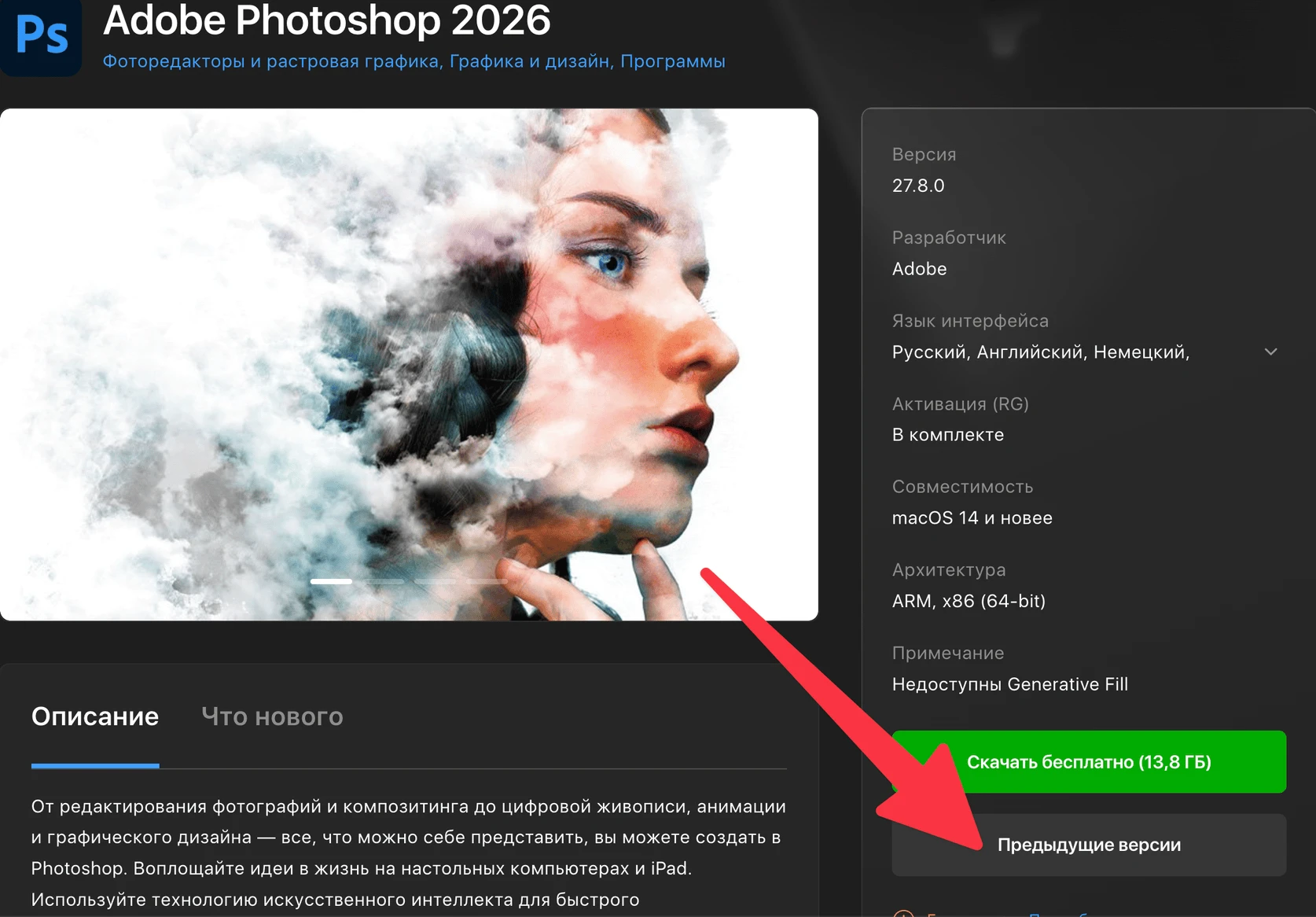This screenshot has height=917, width=1316.
Task: Click the Русский, Английский, Немецкий language value
Action: coord(1041,352)
